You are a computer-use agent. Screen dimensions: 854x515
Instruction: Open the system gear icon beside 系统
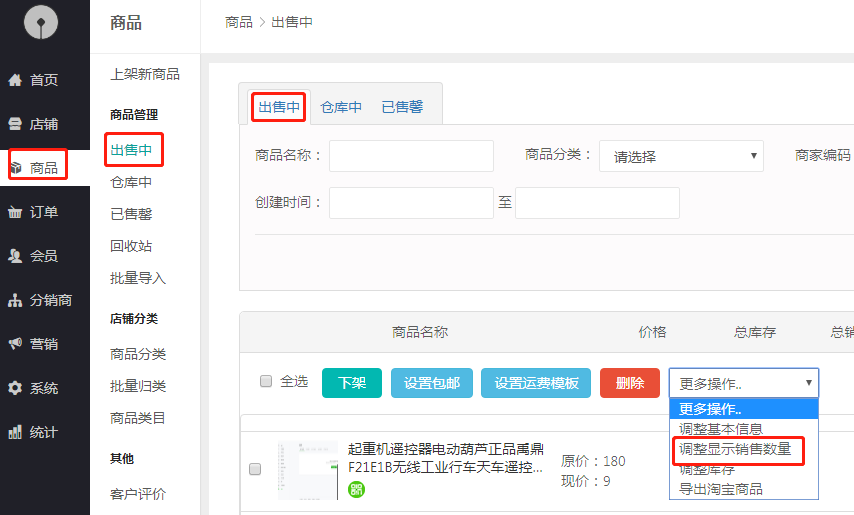tap(15, 388)
